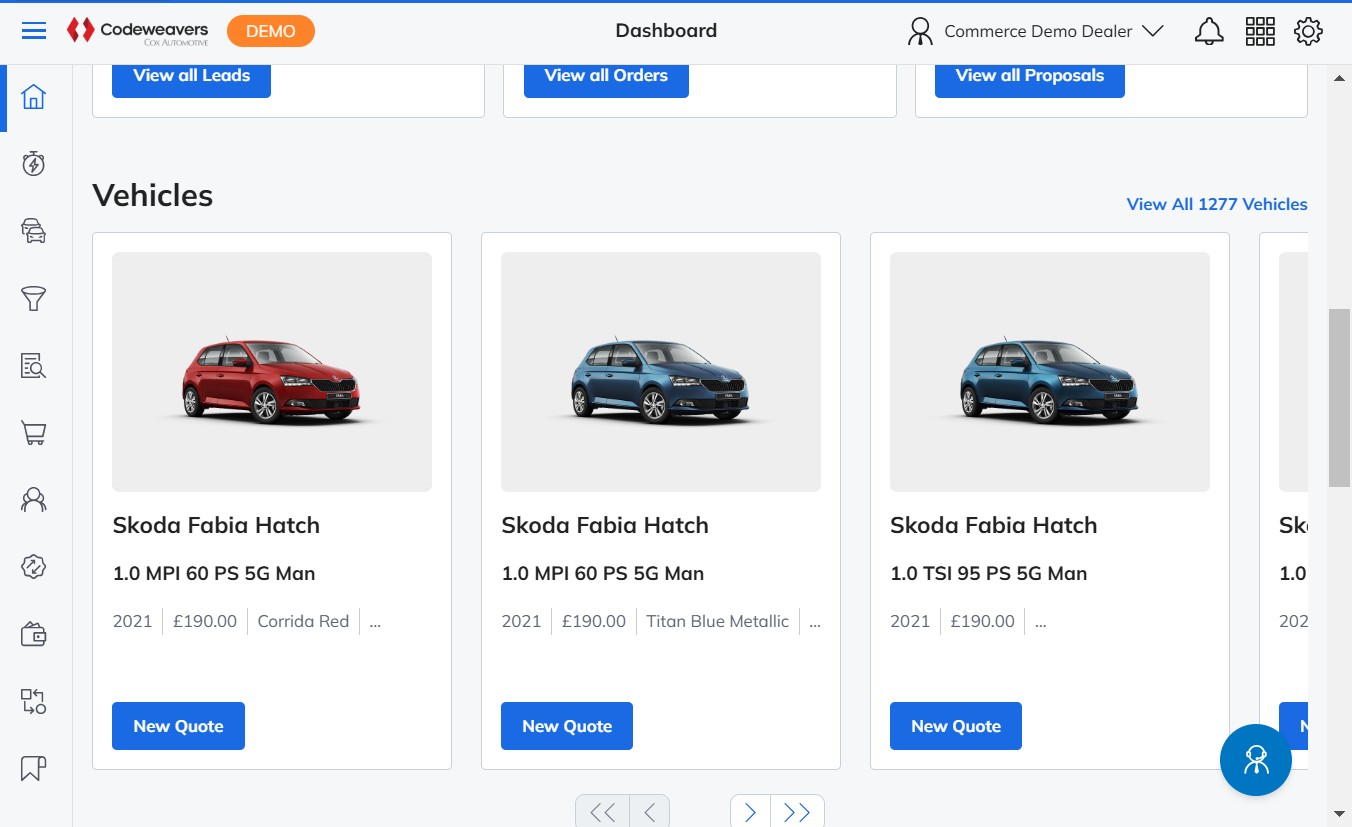Image resolution: width=1352 pixels, height=827 pixels.
Task: Expand ellipsis on Corrida Red card
Action: coord(375,621)
